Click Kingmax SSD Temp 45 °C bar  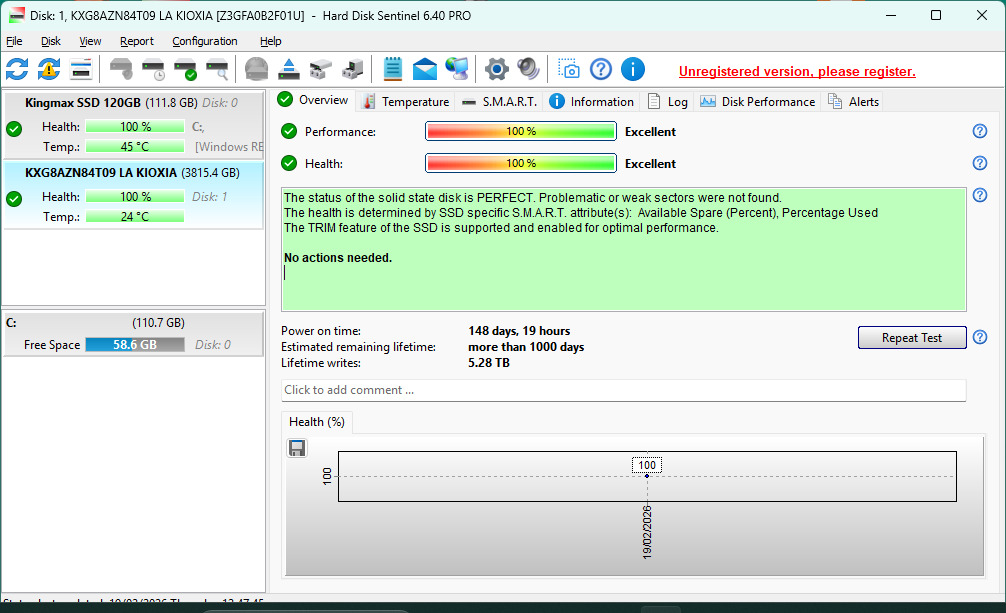(135, 146)
